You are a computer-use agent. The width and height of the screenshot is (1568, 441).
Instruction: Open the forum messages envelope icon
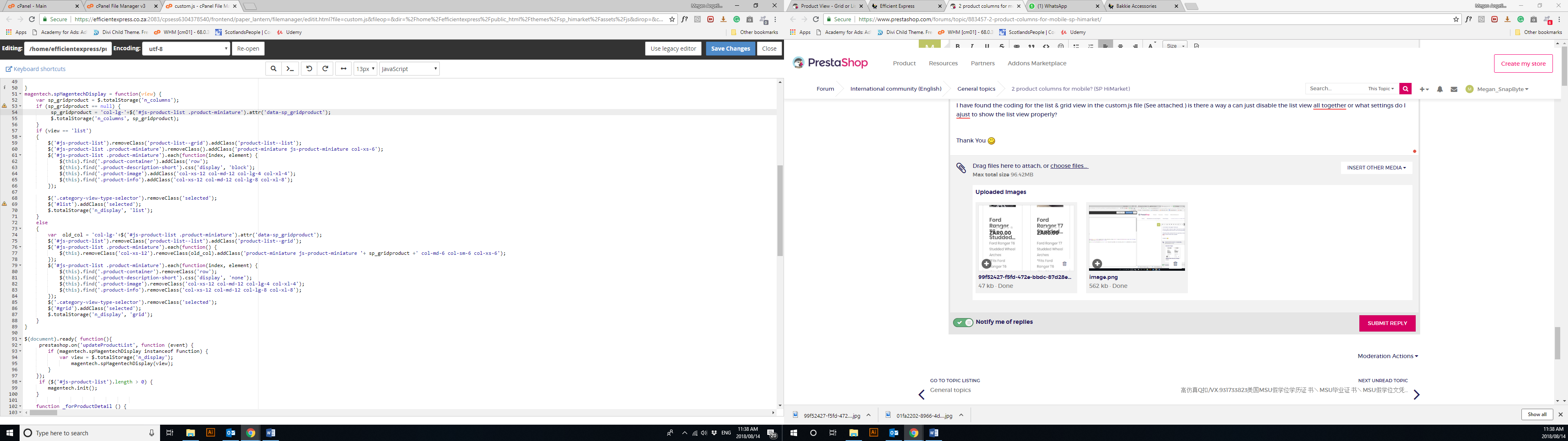coord(1454,89)
